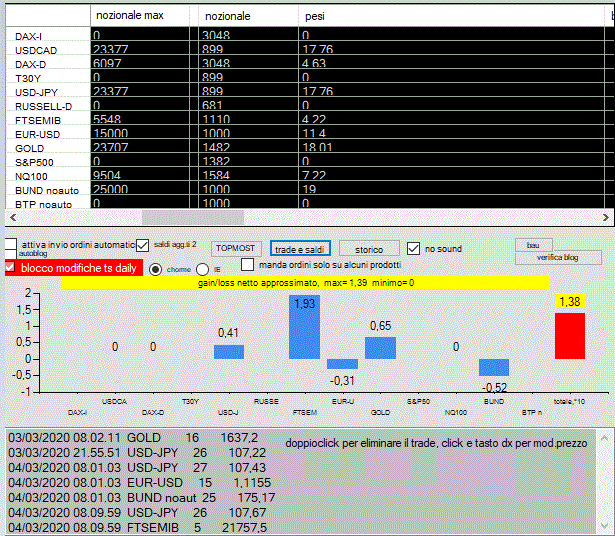Click the USDJ bar labeled 0,41
Viewport: 615px width, 536px height.
pyautogui.click(x=229, y=352)
